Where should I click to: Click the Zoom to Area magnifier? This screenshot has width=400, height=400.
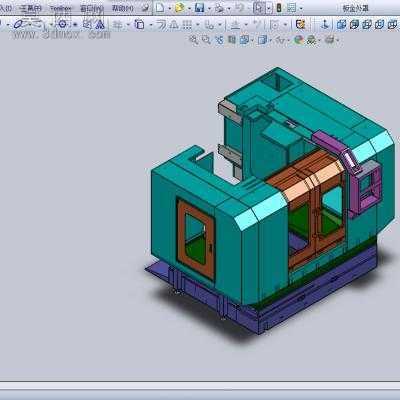[206, 40]
